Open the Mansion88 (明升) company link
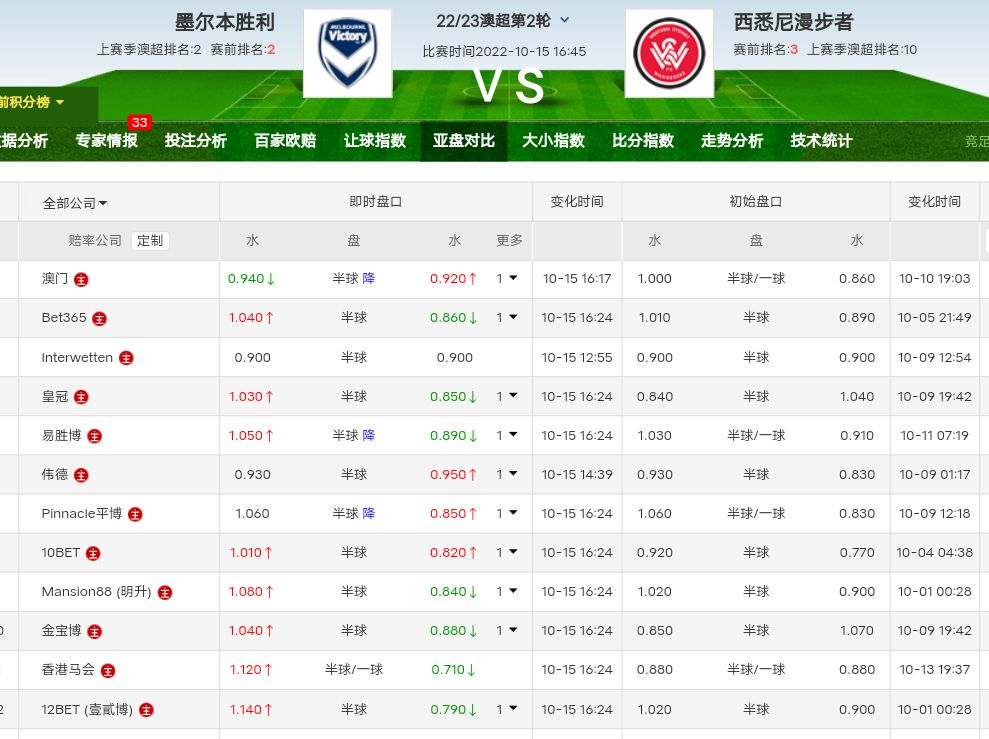This screenshot has height=739, width=989. pos(96,592)
